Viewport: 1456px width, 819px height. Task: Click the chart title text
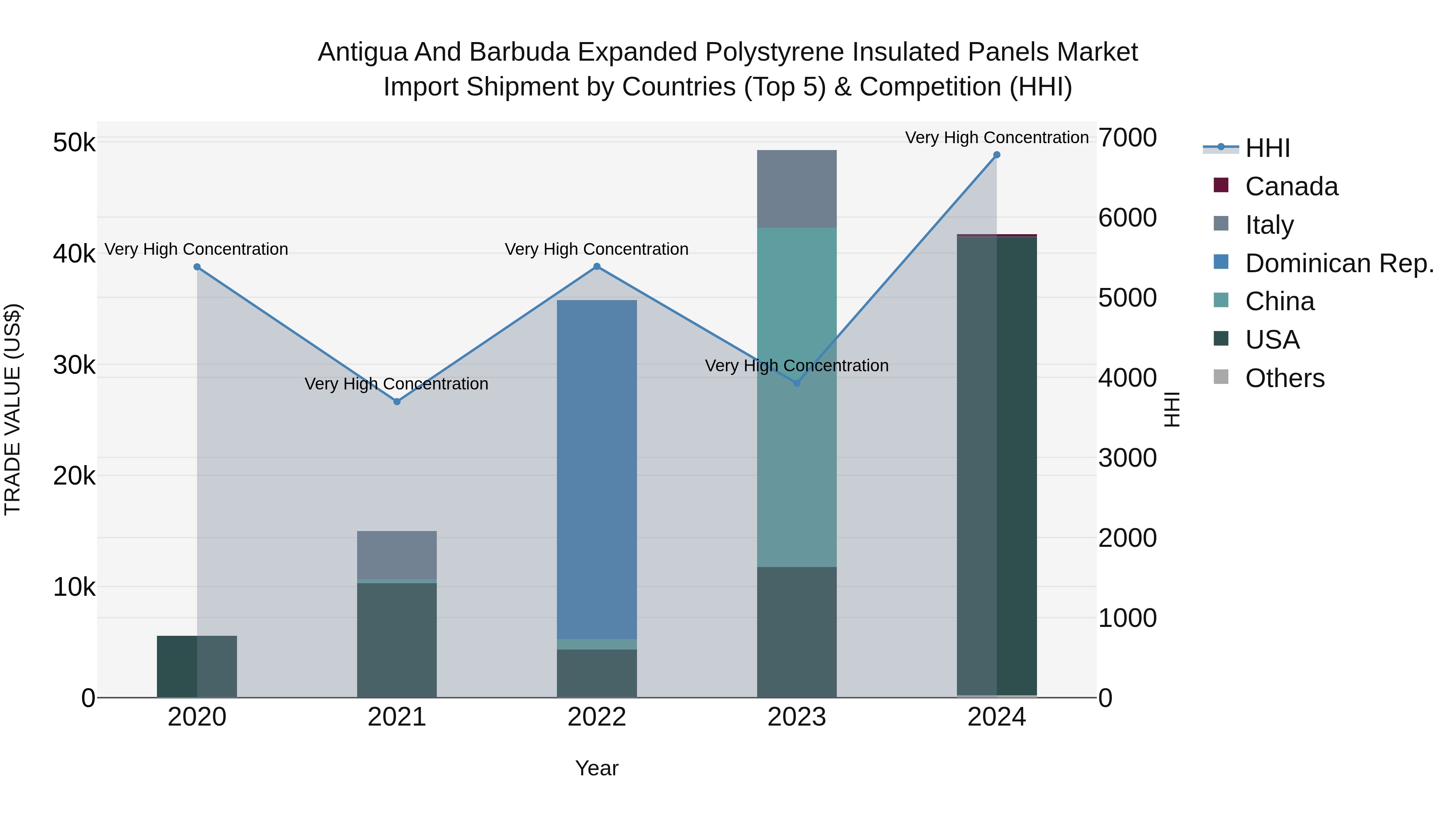[x=728, y=69]
